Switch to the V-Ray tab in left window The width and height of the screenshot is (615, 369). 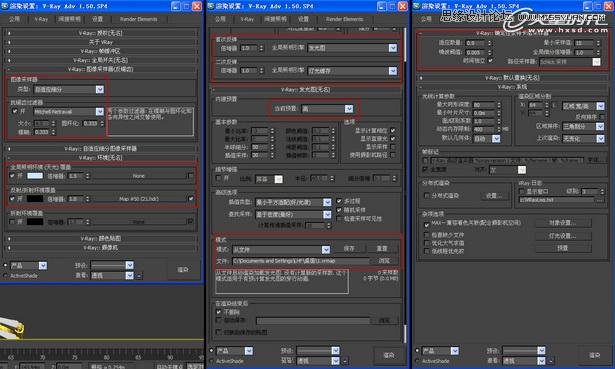click(41, 19)
